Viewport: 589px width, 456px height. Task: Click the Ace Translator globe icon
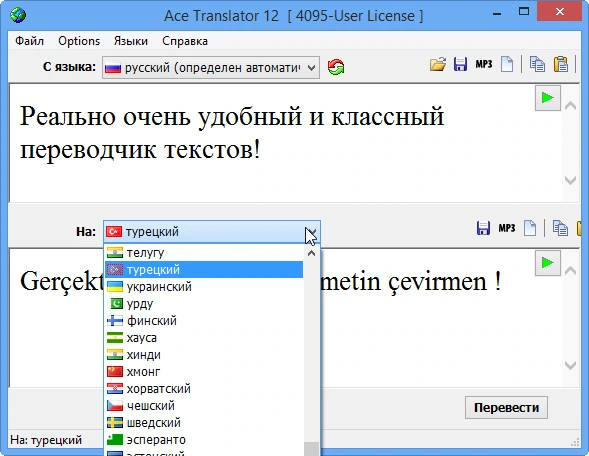tap(18, 15)
